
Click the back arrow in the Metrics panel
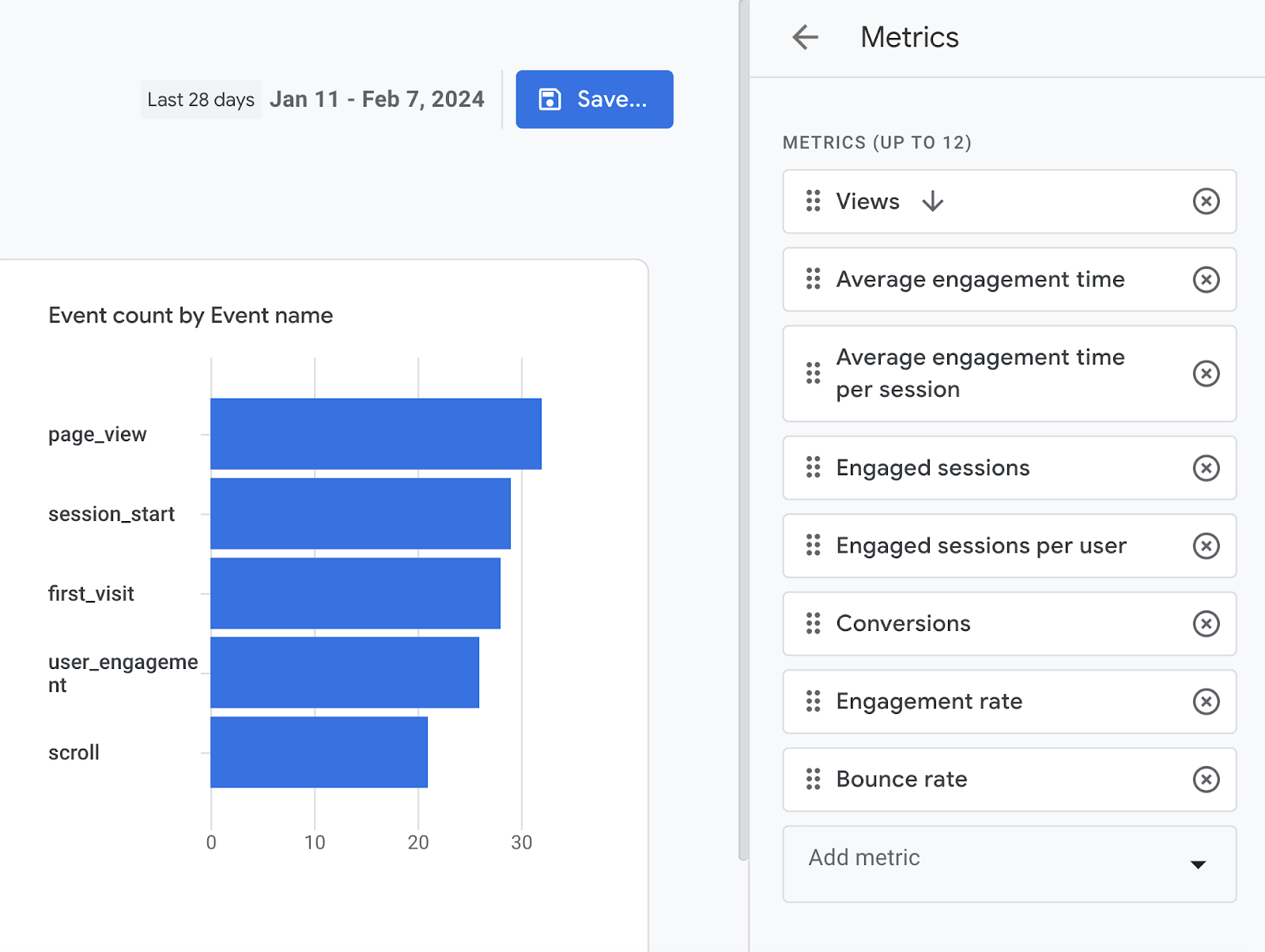805,37
